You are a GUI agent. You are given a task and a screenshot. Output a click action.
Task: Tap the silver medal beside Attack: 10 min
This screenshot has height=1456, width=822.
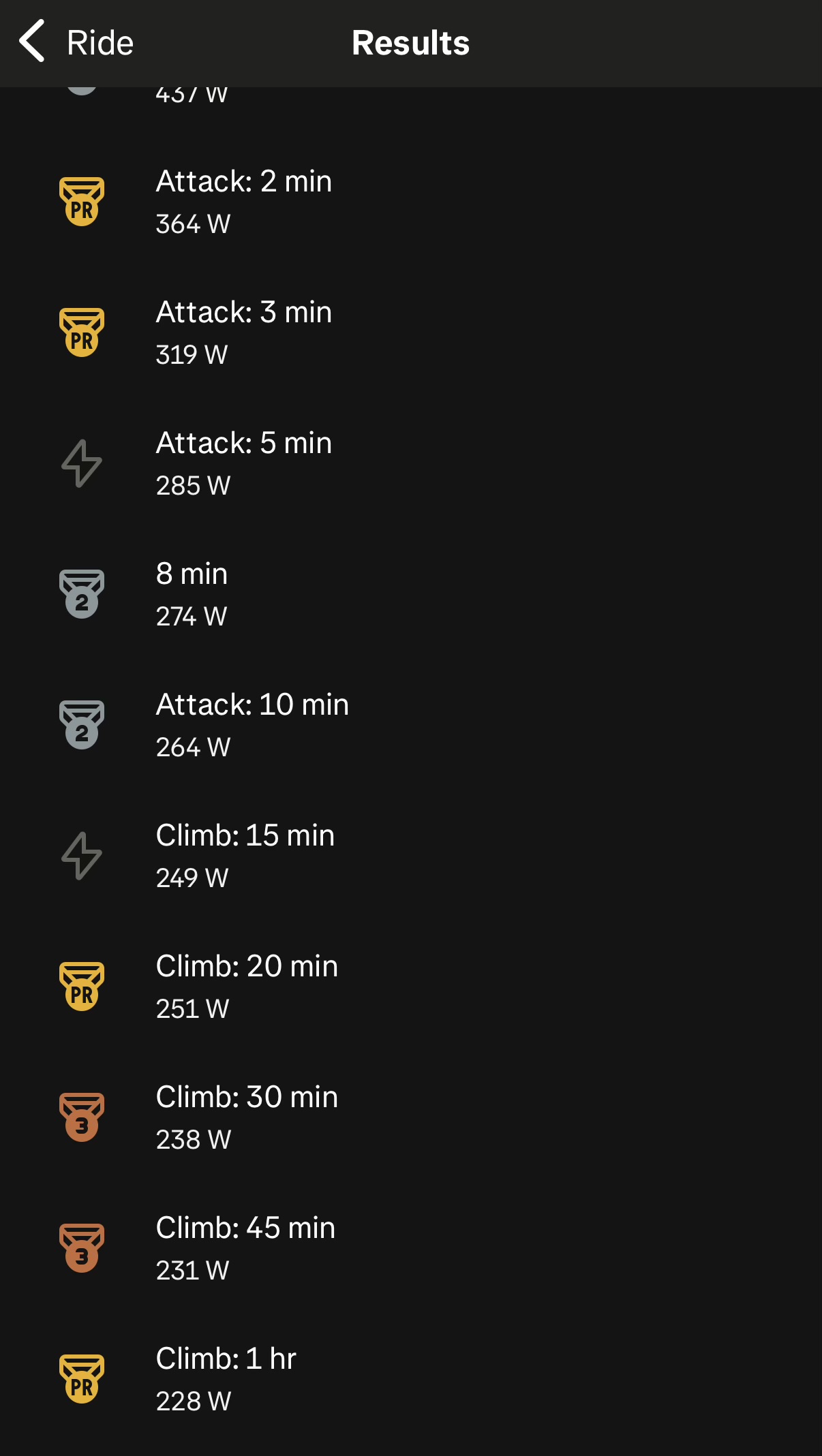pos(82,725)
